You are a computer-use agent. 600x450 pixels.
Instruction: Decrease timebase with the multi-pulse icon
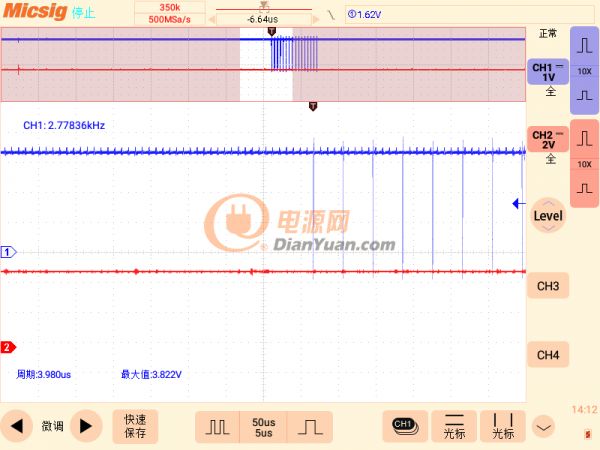pos(217,427)
